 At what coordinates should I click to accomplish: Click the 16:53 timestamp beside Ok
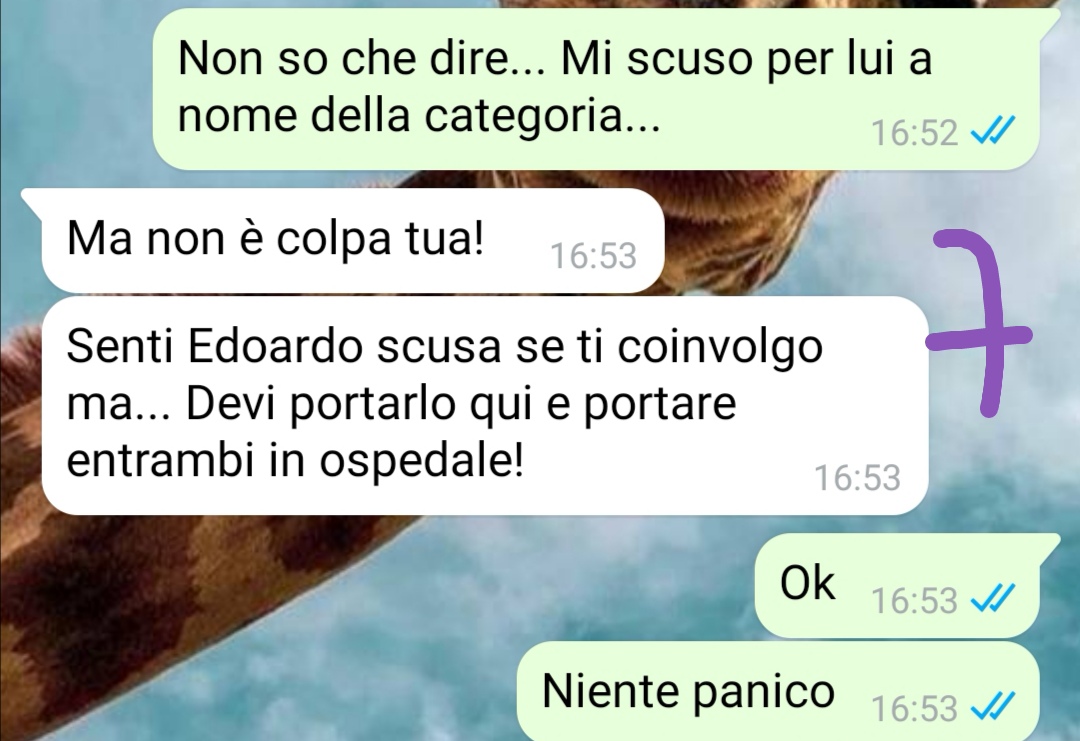(915, 601)
